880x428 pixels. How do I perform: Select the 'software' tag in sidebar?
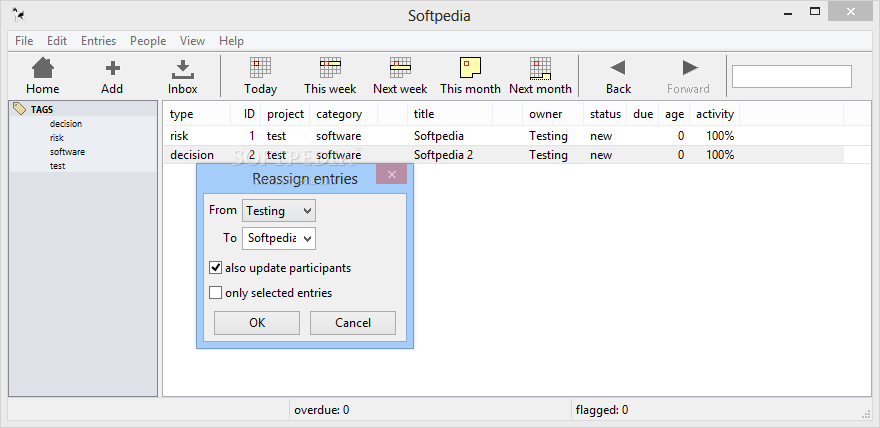[x=67, y=152]
